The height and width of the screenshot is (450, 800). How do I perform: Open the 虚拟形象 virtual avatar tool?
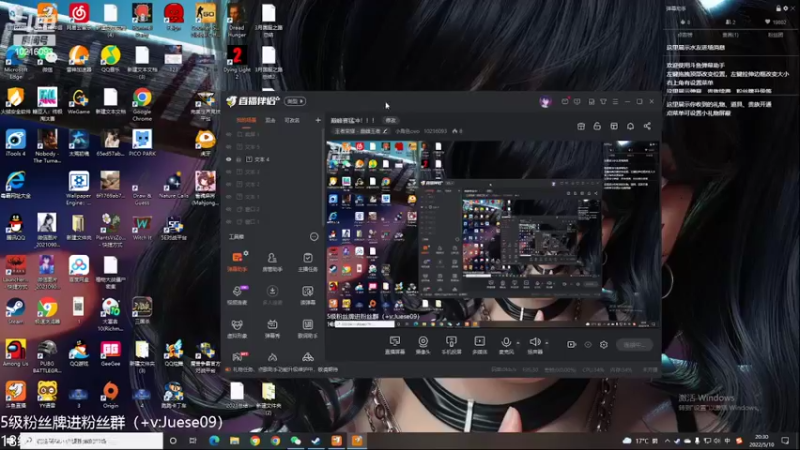tap(237, 328)
